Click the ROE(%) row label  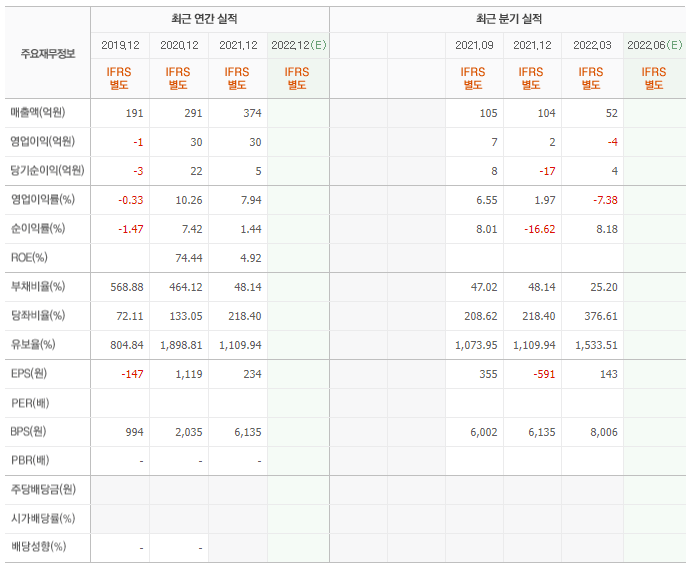click(29, 258)
